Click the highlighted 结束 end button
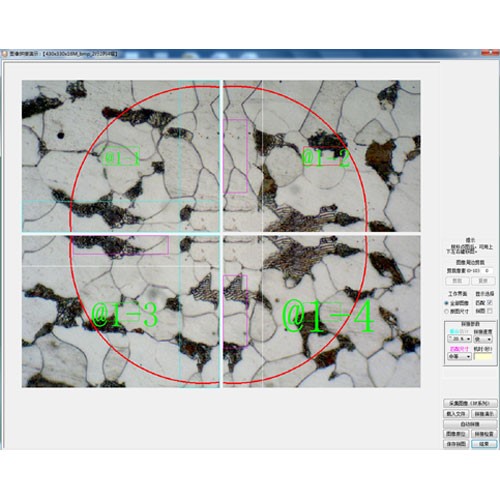Viewport: 500px width, 500px height. point(484,444)
